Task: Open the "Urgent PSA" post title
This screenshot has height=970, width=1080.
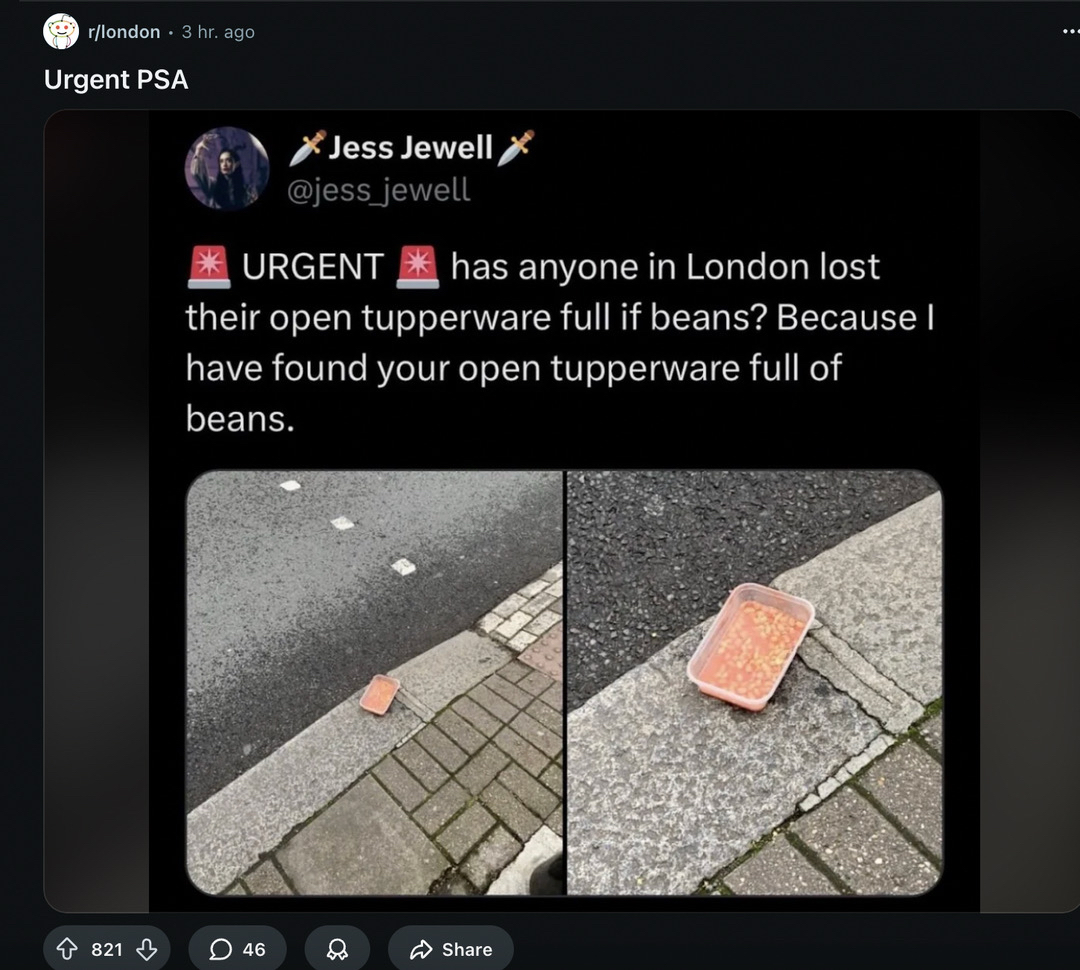Action: tap(116, 80)
